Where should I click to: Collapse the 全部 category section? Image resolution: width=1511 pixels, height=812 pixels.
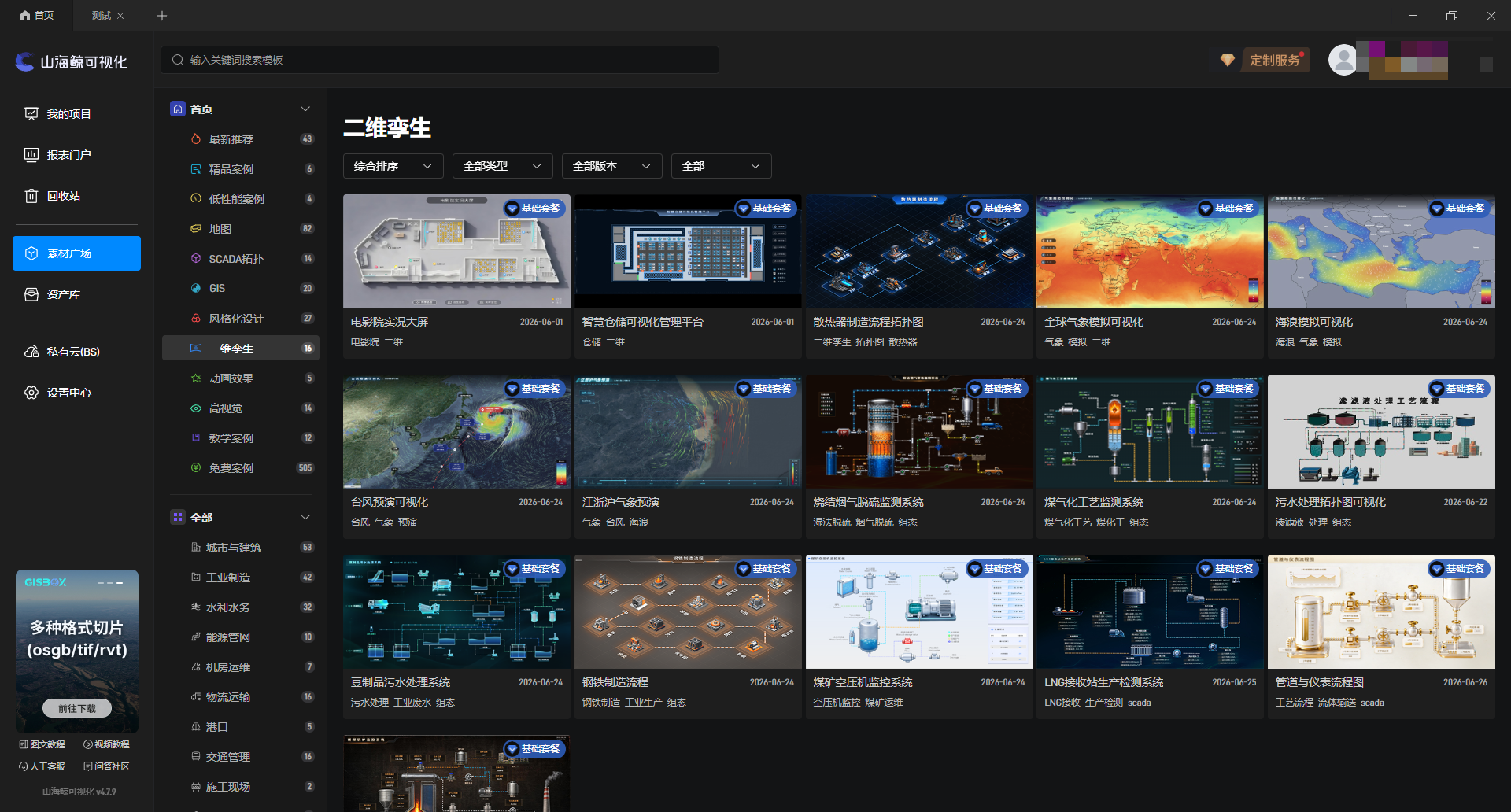[x=305, y=518]
